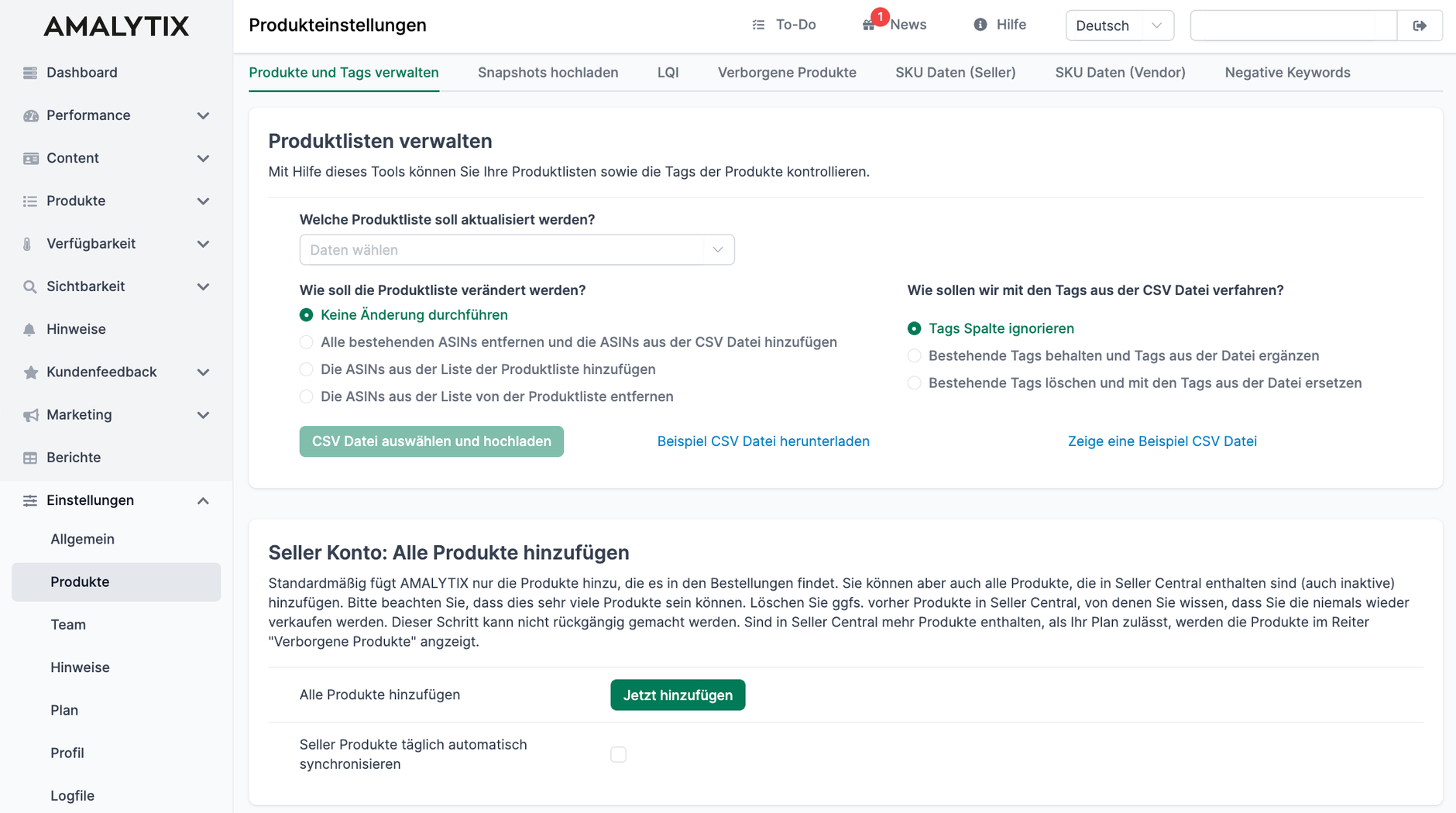Viewport: 1456px width, 813px height.
Task: Open the active Produkte settings submenu item
Action: (x=116, y=582)
